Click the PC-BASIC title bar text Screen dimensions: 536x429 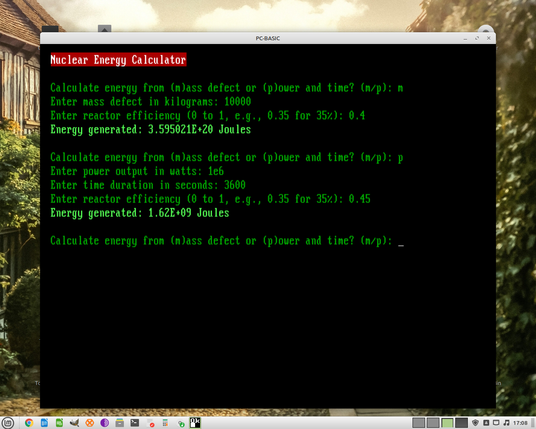point(268,38)
